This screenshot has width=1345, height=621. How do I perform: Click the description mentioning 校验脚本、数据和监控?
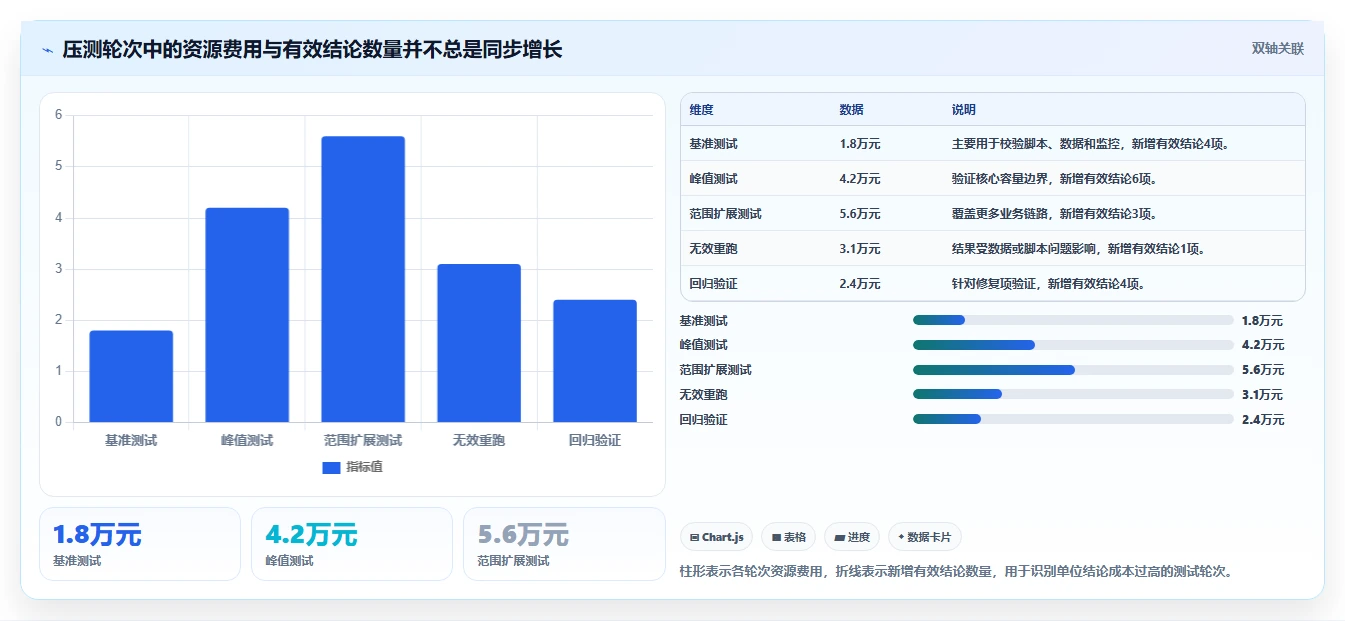(1090, 144)
